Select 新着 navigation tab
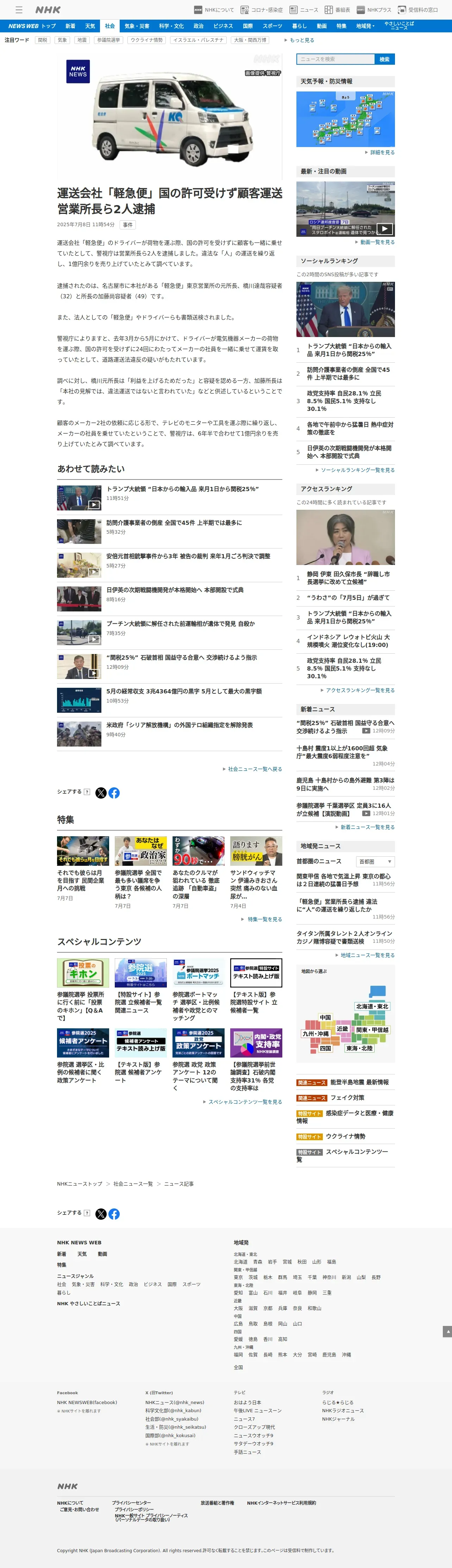The width and height of the screenshot is (452, 1568). pos(71,26)
